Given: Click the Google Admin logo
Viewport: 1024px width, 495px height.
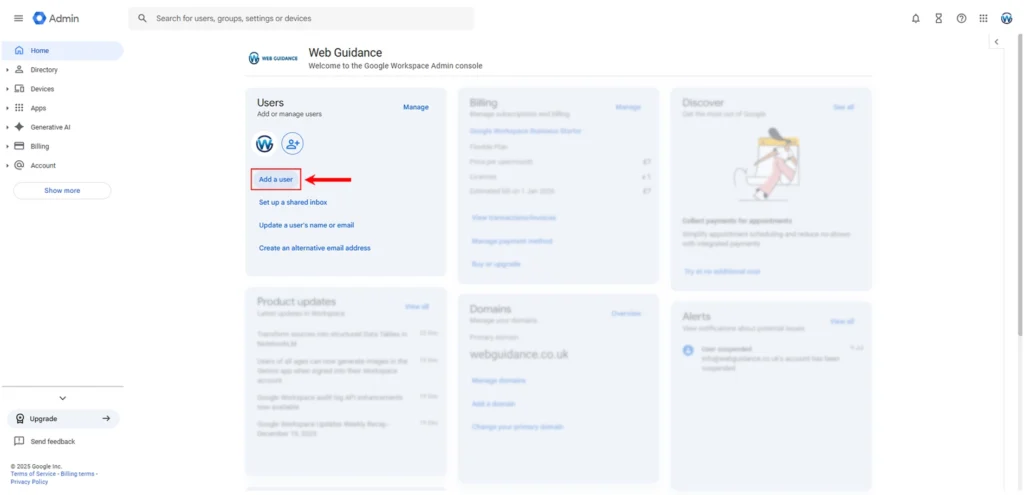Looking at the screenshot, I should [x=56, y=18].
